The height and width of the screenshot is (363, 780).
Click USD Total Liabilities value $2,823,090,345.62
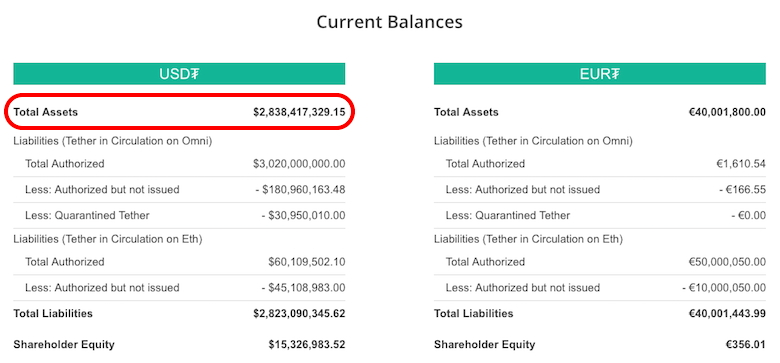(299, 314)
